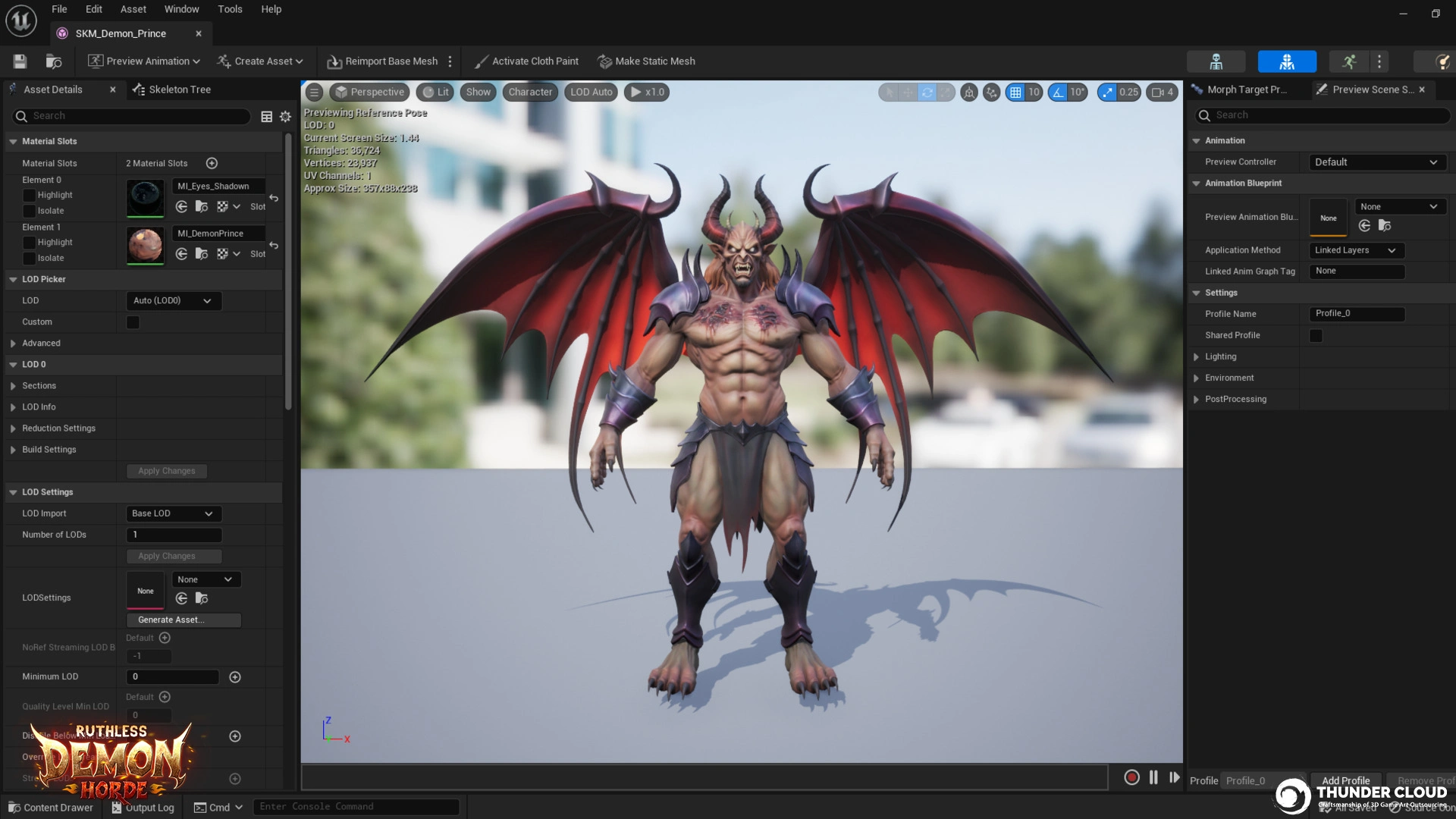Browse to MI_DemonPrince in Content Browser icon

pyautogui.click(x=202, y=254)
